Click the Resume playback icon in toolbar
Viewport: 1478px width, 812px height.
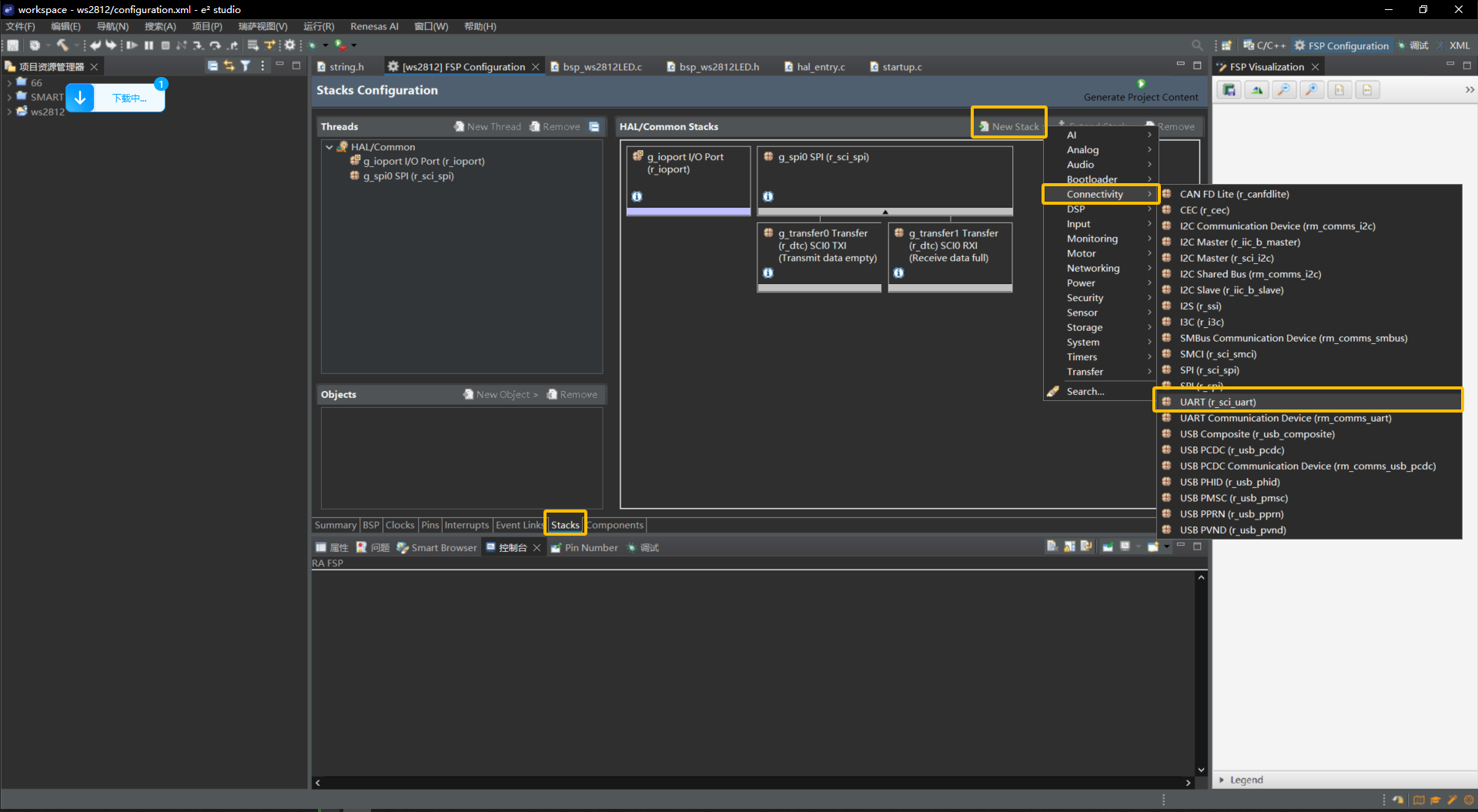132,45
